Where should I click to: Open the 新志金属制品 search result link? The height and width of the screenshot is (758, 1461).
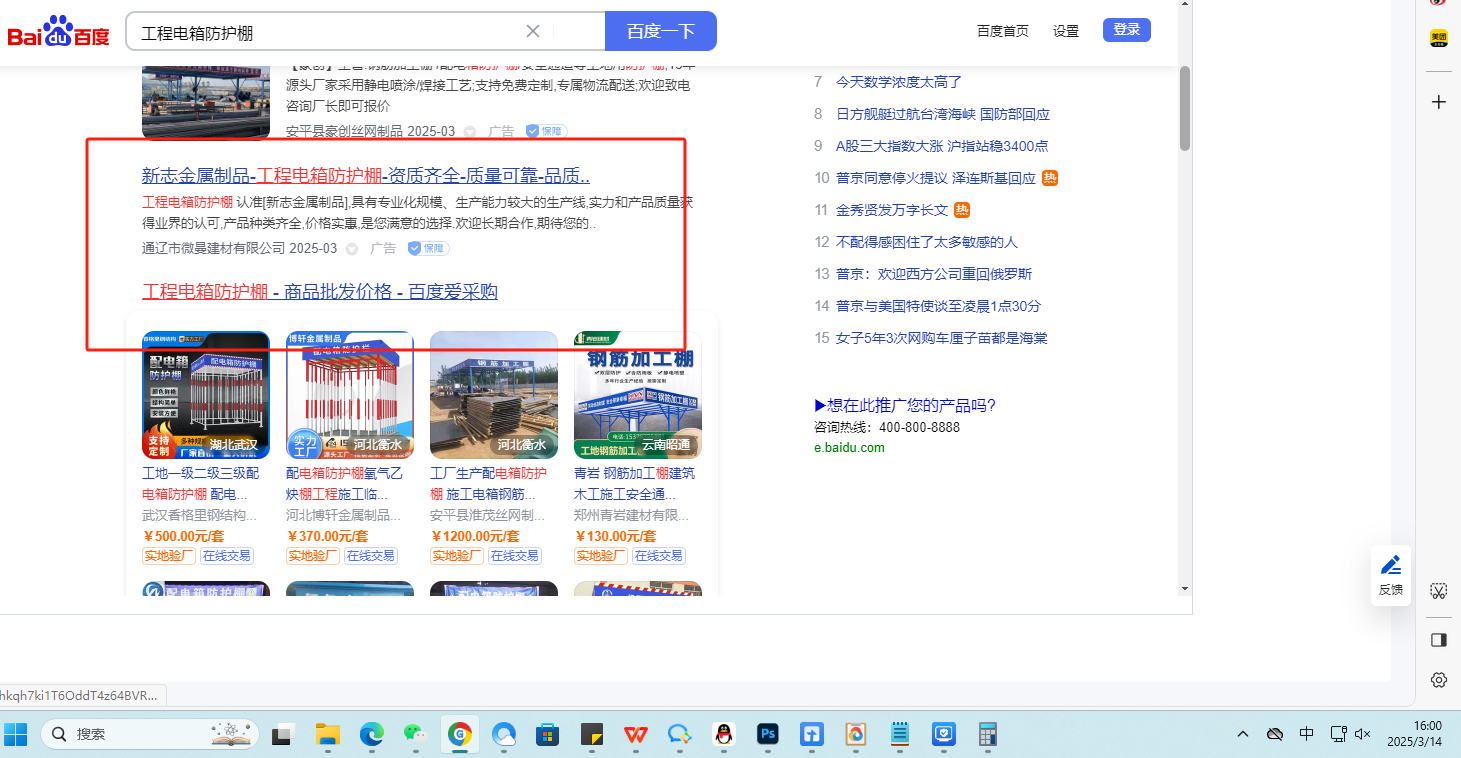point(365,176)
